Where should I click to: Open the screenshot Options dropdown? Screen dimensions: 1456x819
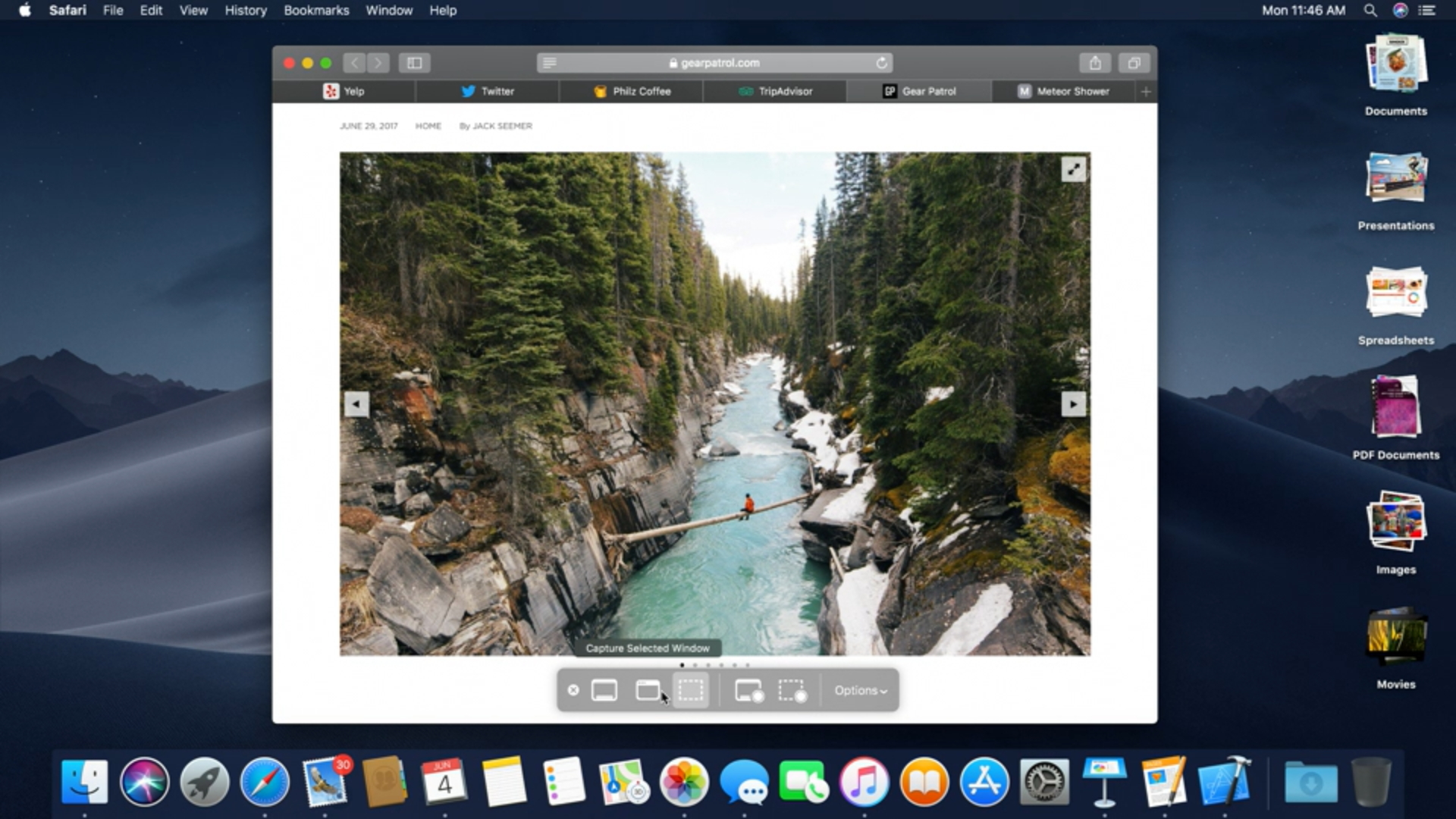click(x=860, y=690)
